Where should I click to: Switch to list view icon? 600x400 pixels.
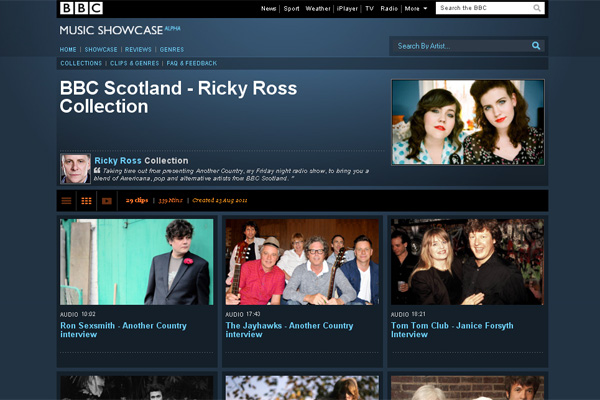67,200
